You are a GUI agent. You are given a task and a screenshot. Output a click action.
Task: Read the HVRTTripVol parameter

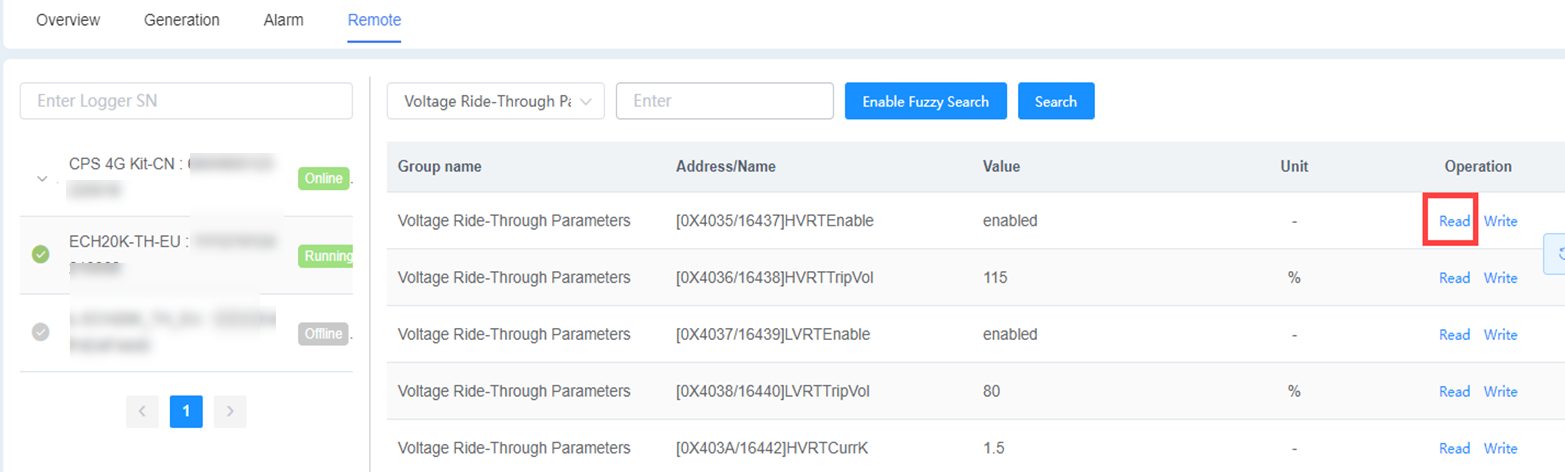[x=1454, y=278]
